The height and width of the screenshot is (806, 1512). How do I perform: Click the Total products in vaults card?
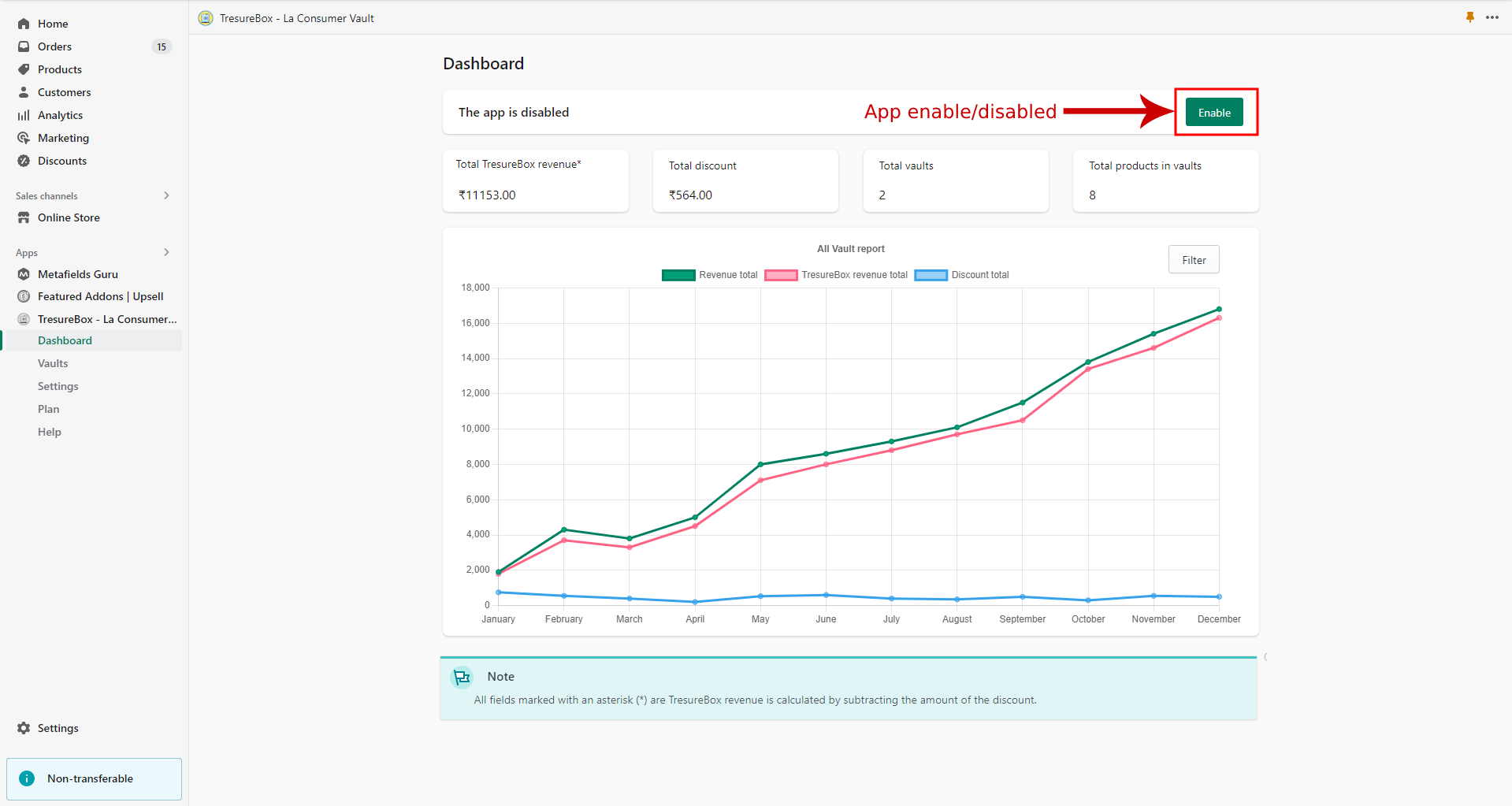1166,180
